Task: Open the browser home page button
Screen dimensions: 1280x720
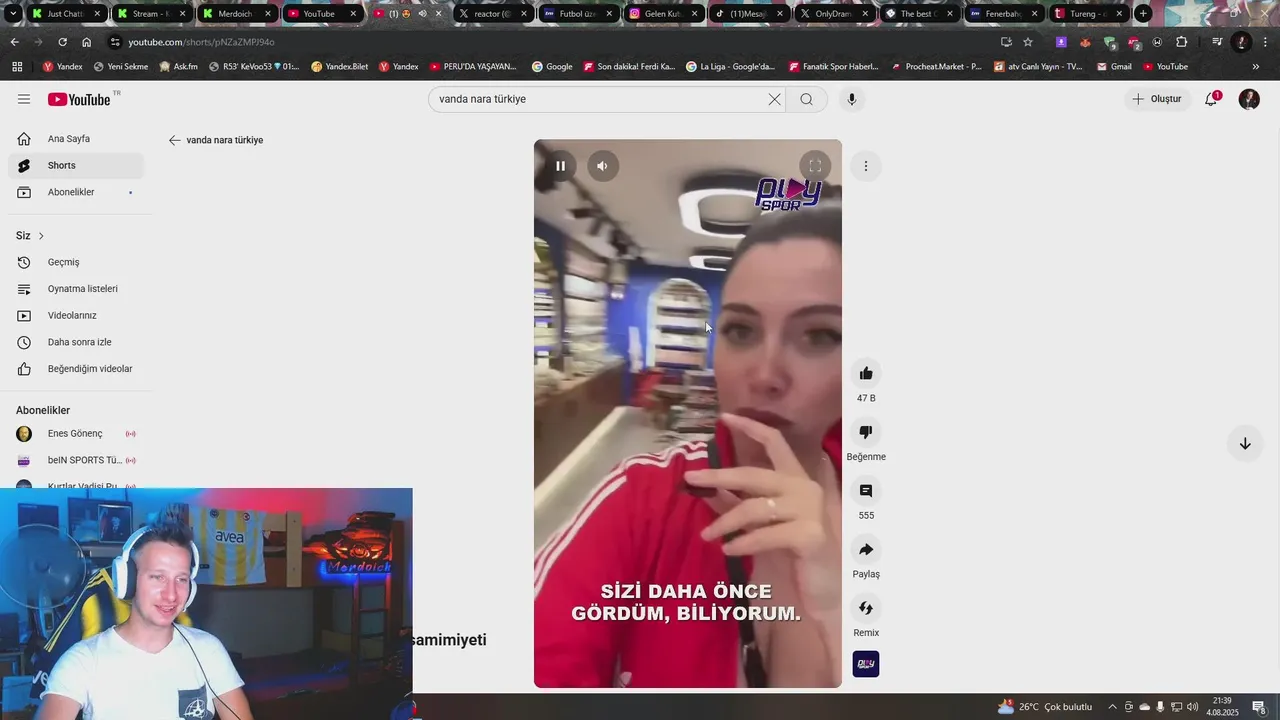Action: (x=86, y=42)
